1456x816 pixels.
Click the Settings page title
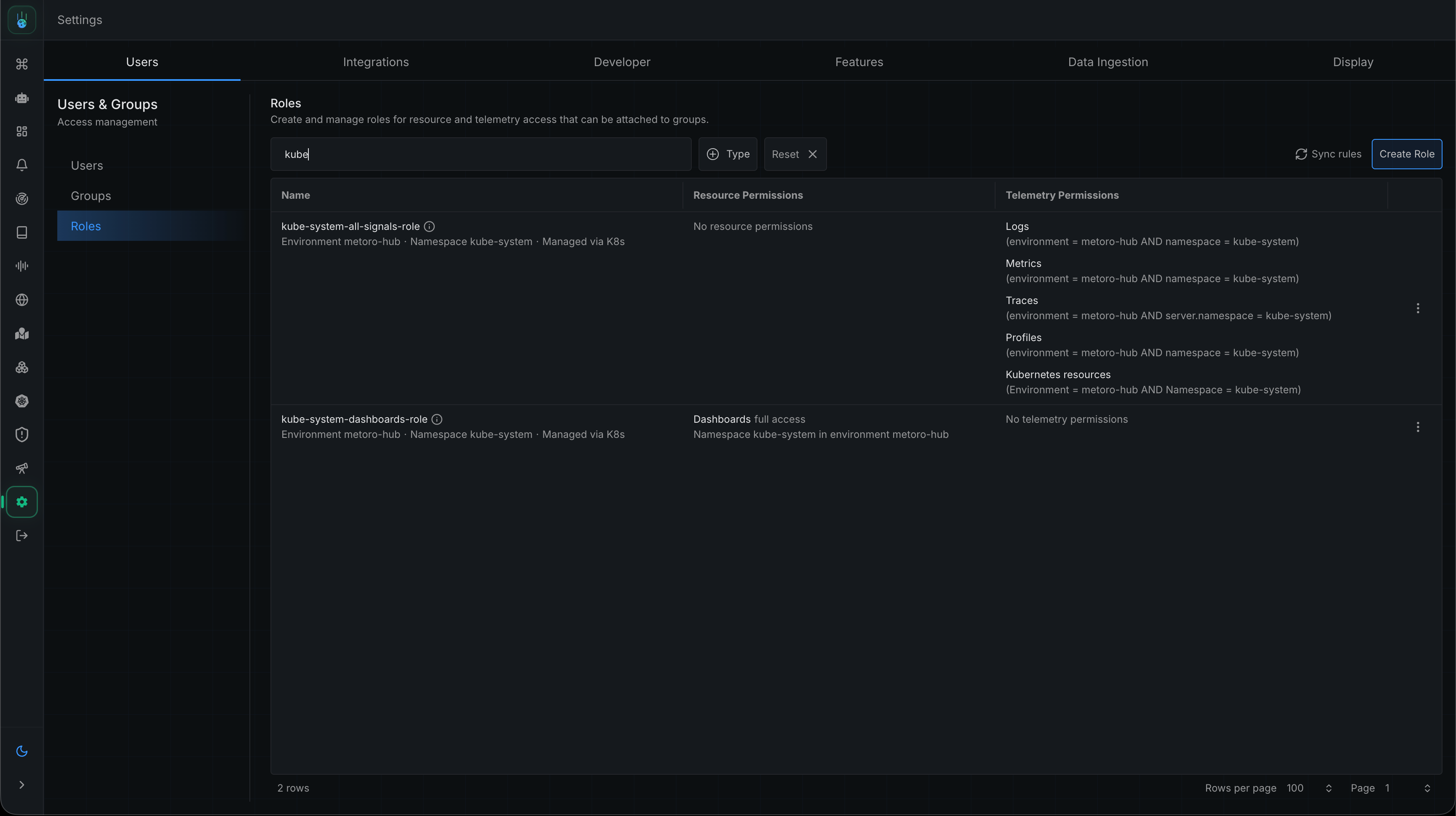click(80, 20)
